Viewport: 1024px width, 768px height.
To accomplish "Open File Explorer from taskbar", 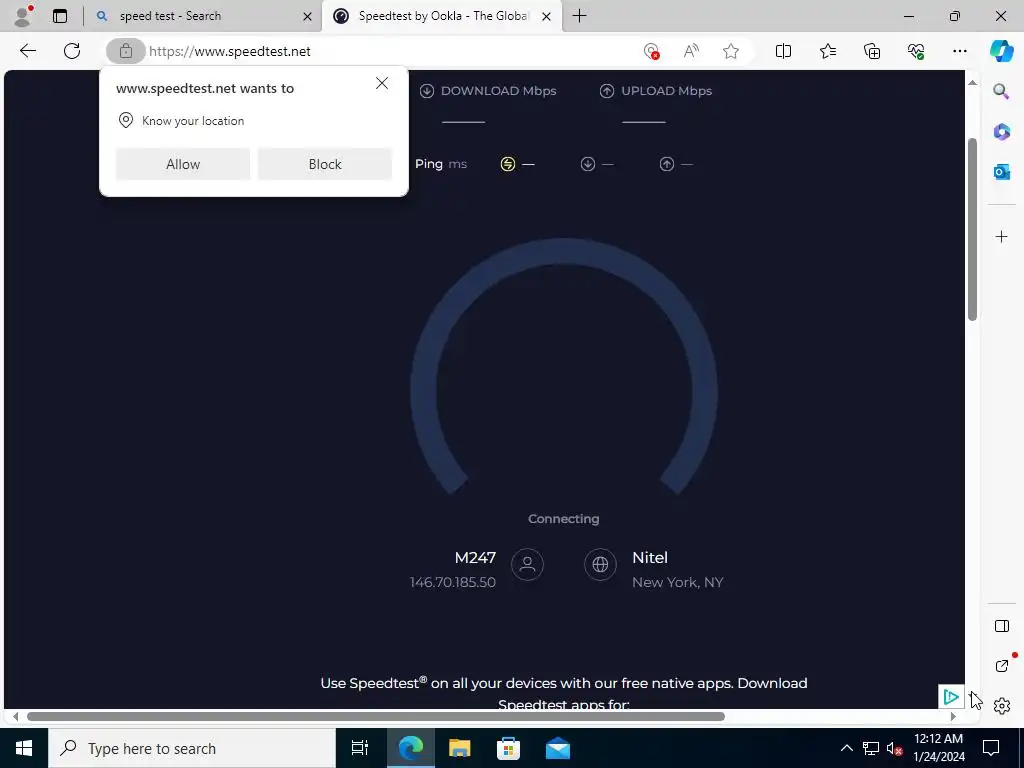I will point(459,748).
